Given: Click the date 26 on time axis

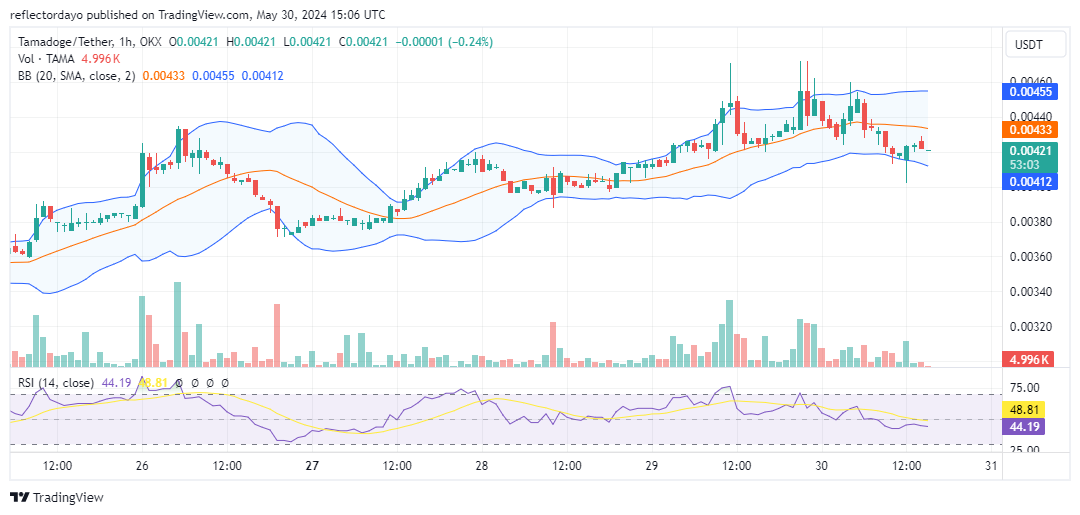Looking at the screenshot, I should [142, 466].
